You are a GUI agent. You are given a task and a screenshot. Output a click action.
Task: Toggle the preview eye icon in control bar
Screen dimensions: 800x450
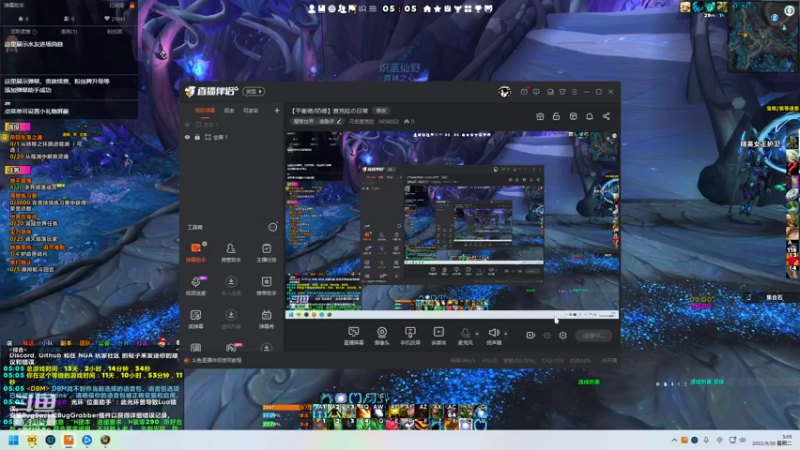coord(547,335)
